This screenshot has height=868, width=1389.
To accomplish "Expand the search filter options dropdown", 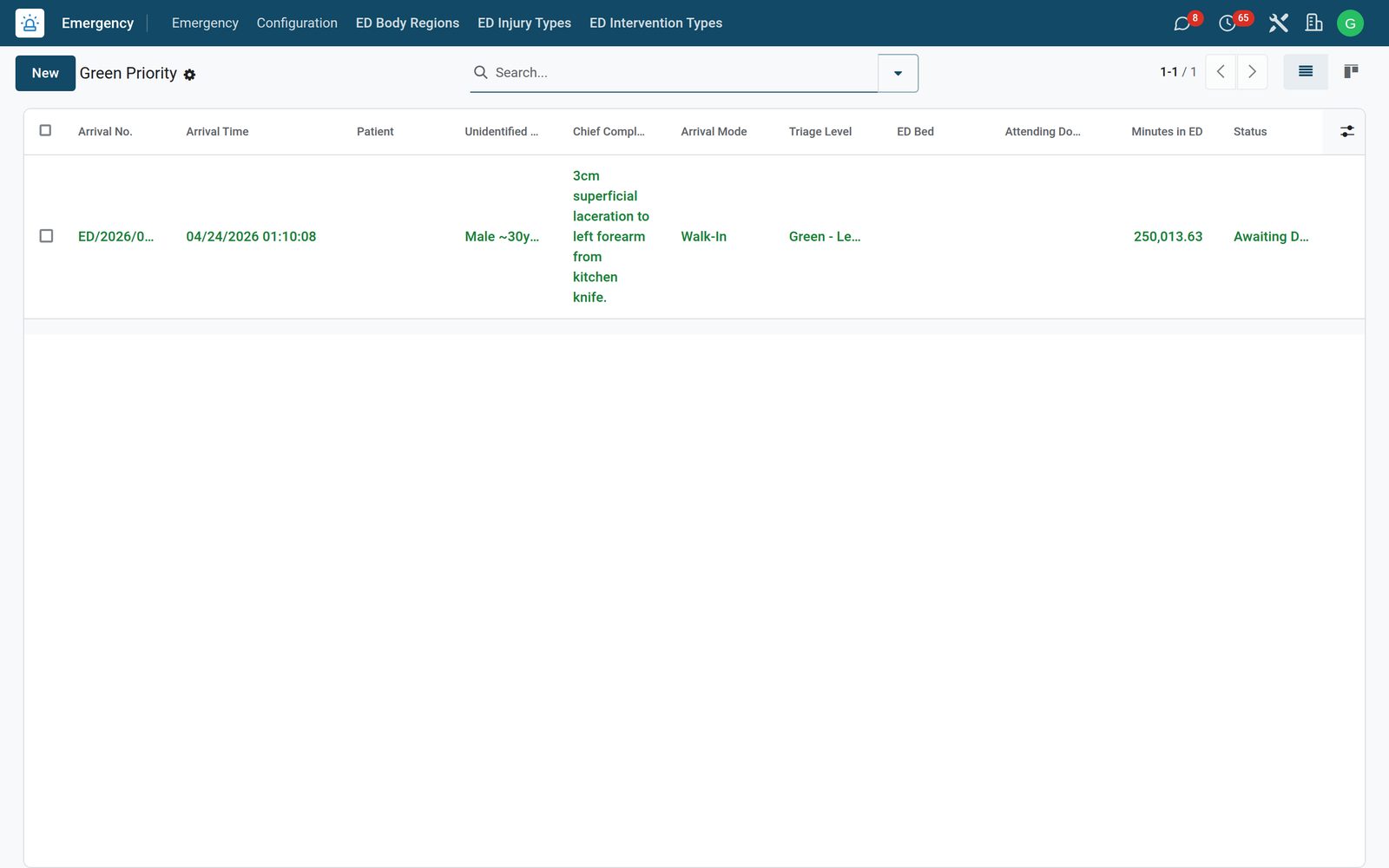I will pos(898,73).
